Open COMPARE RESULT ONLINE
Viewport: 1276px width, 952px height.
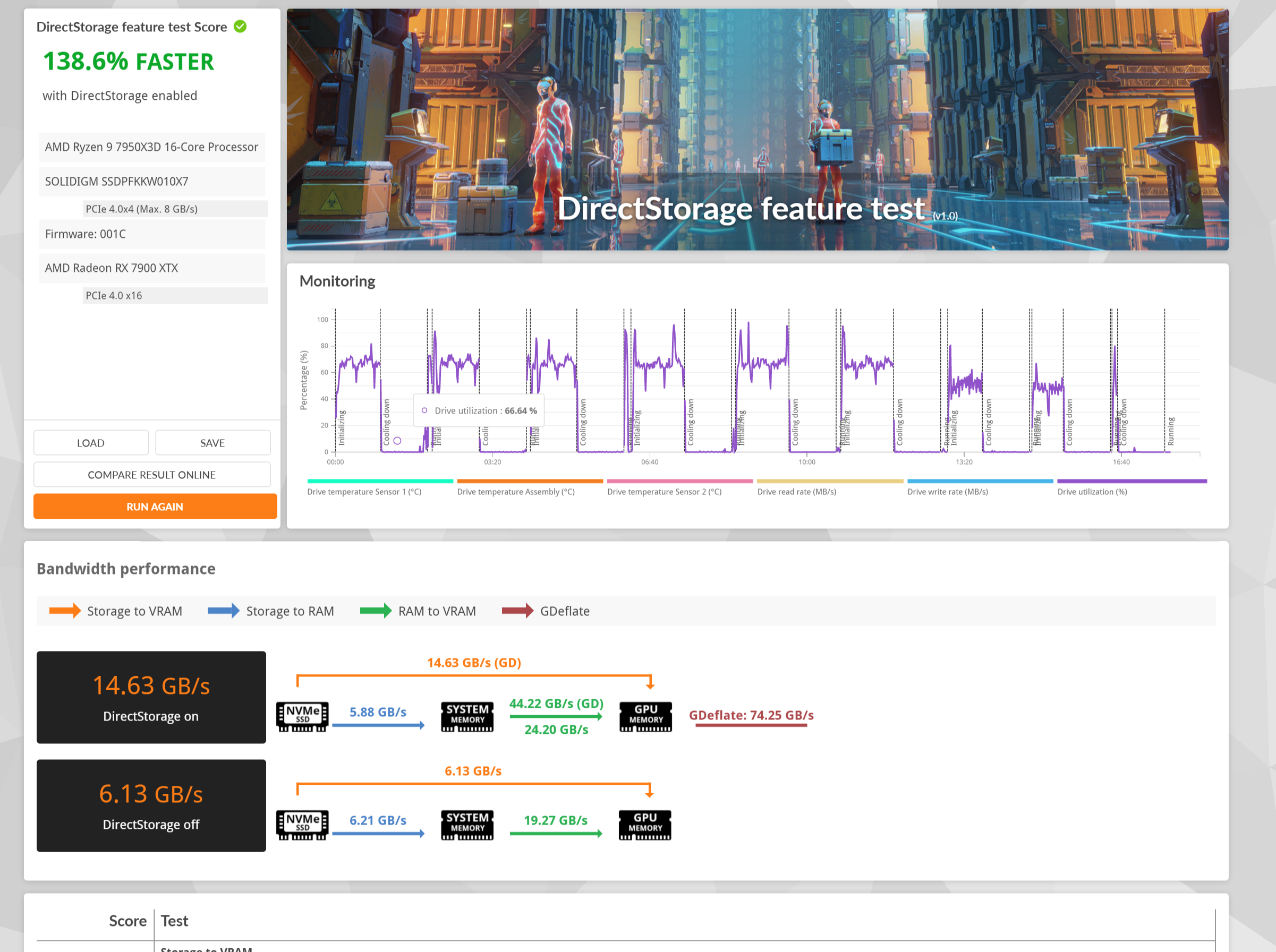[151, 474]
